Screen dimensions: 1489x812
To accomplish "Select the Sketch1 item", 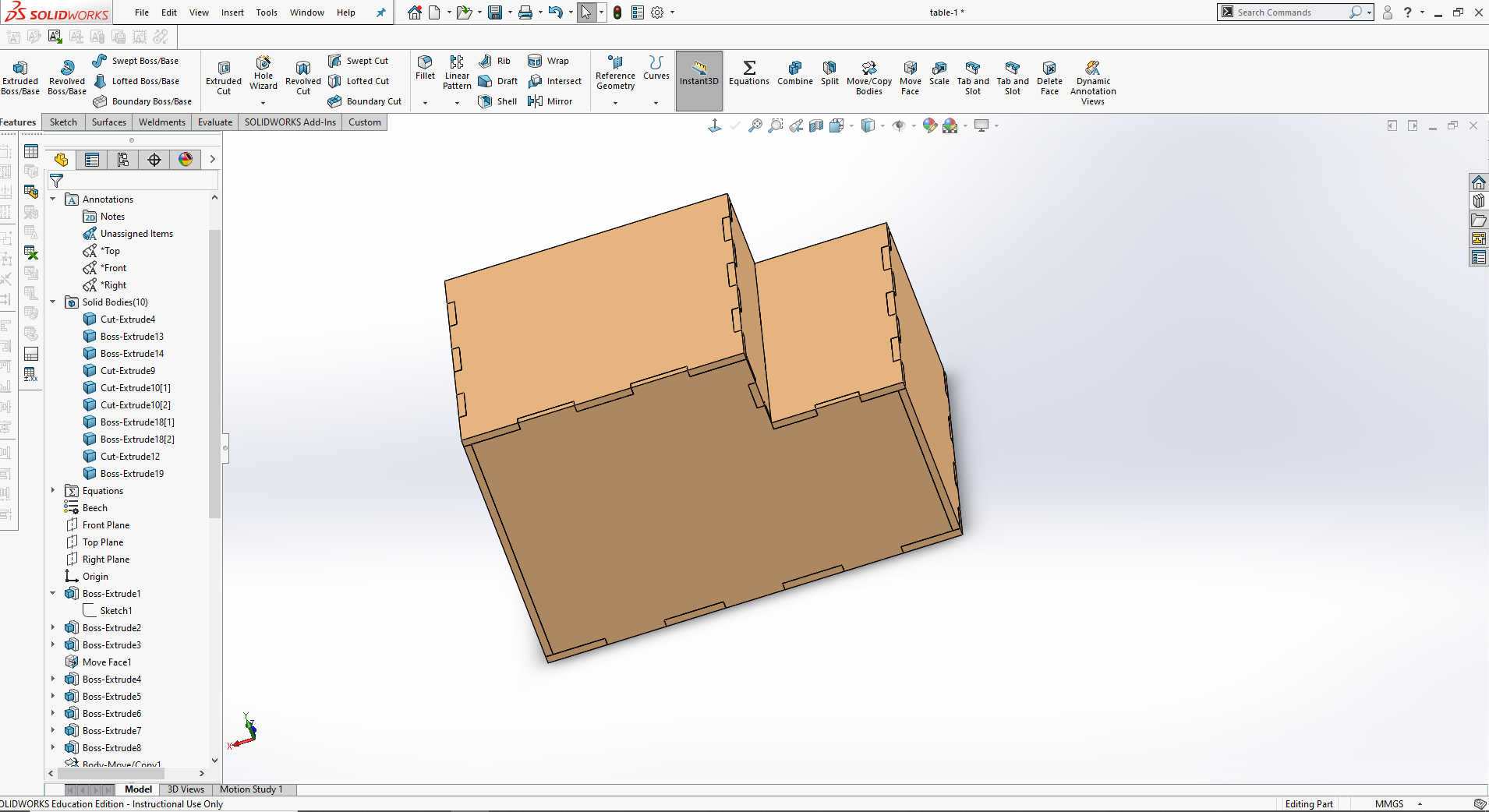I will coord(108,610).
